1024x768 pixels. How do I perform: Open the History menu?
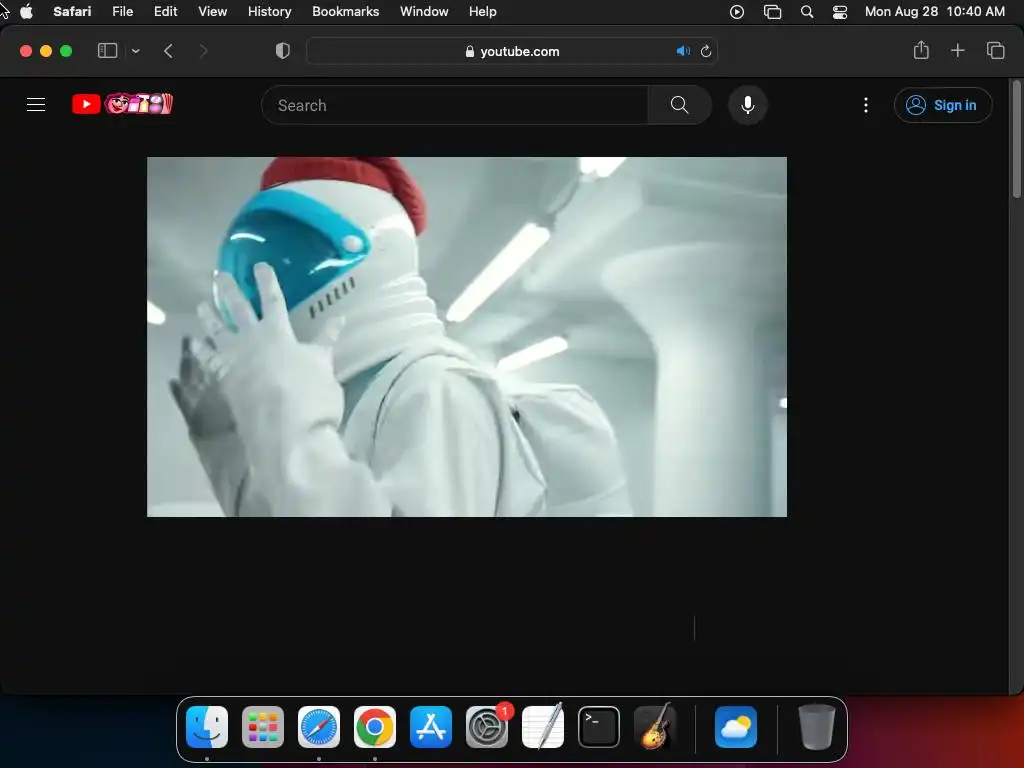coord(270,12)
